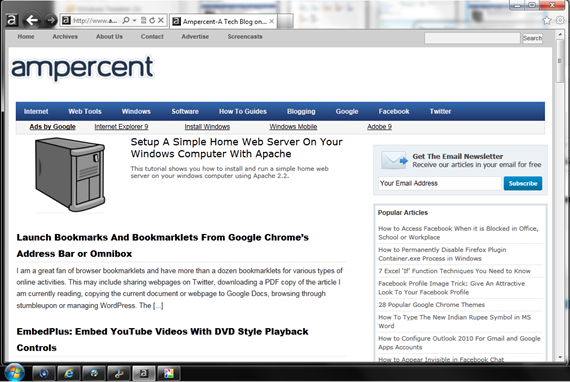
Task: Open the About Us page
Action: (x=109, y=37)
